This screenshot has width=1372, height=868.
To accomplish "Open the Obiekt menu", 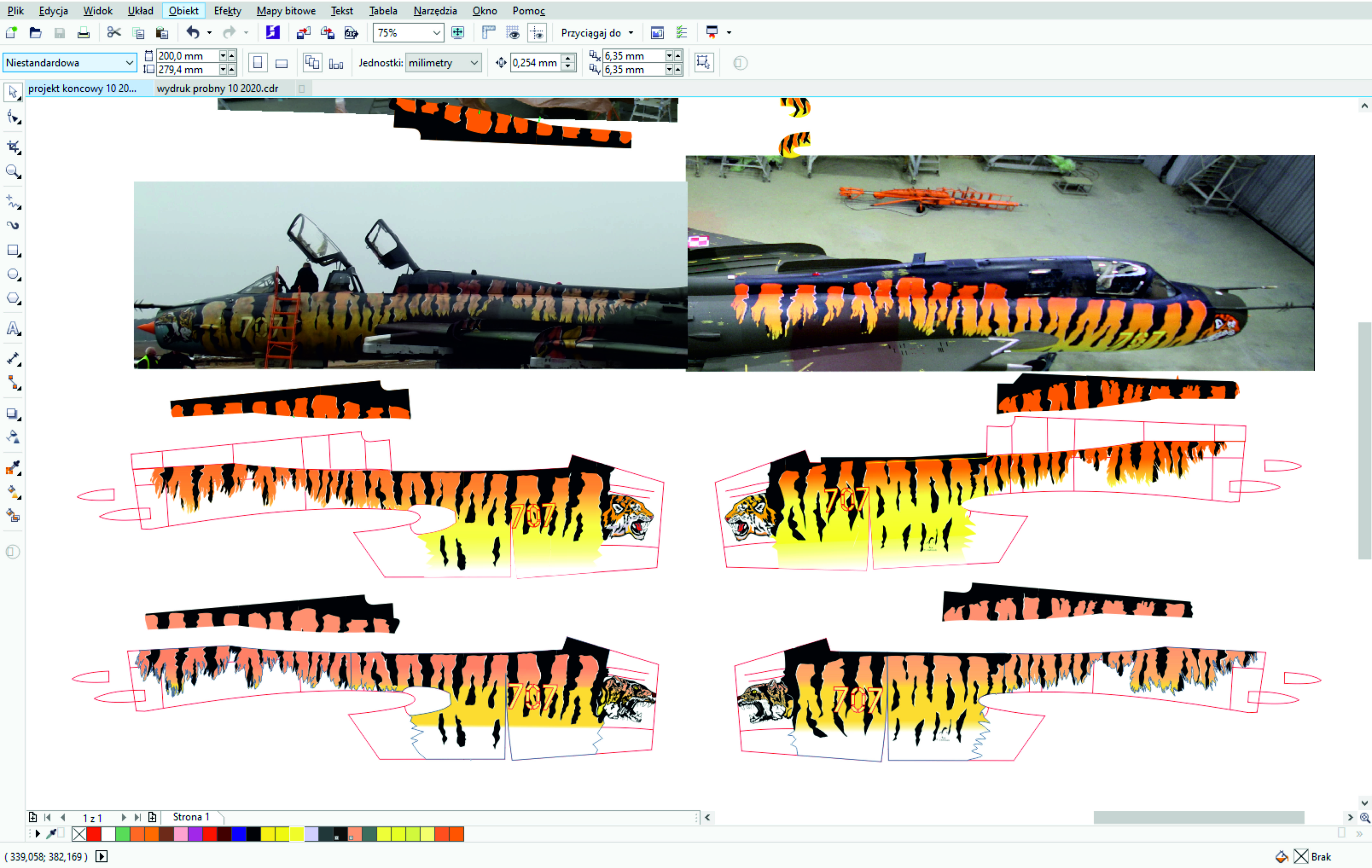I will pos(183,11).
